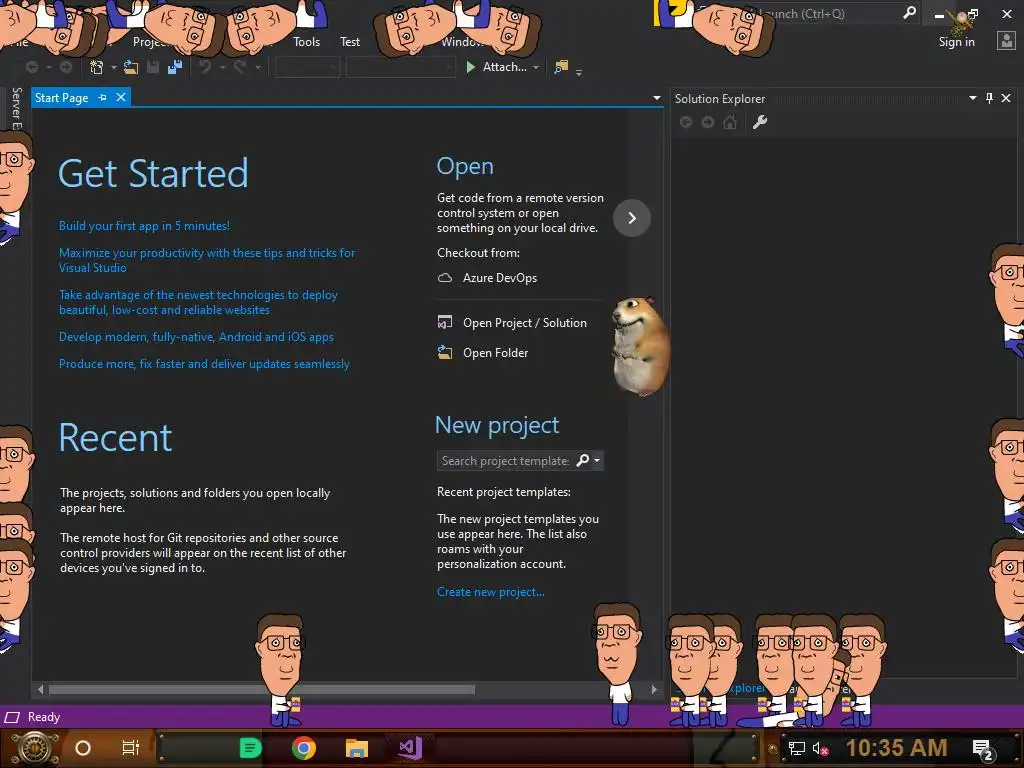Open the green chat app on taskbar
Screen dimensions: 1024x768
[x=251, y=748]
